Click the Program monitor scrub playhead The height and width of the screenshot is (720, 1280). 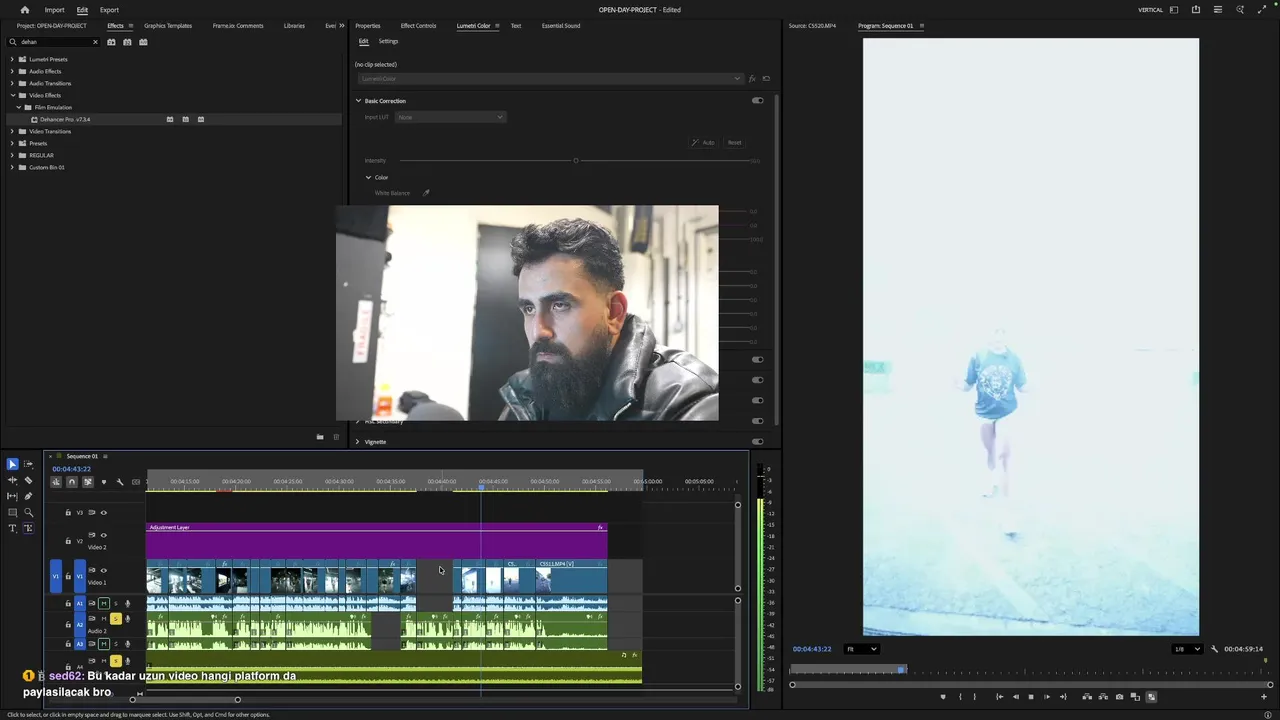pos(901,669)
